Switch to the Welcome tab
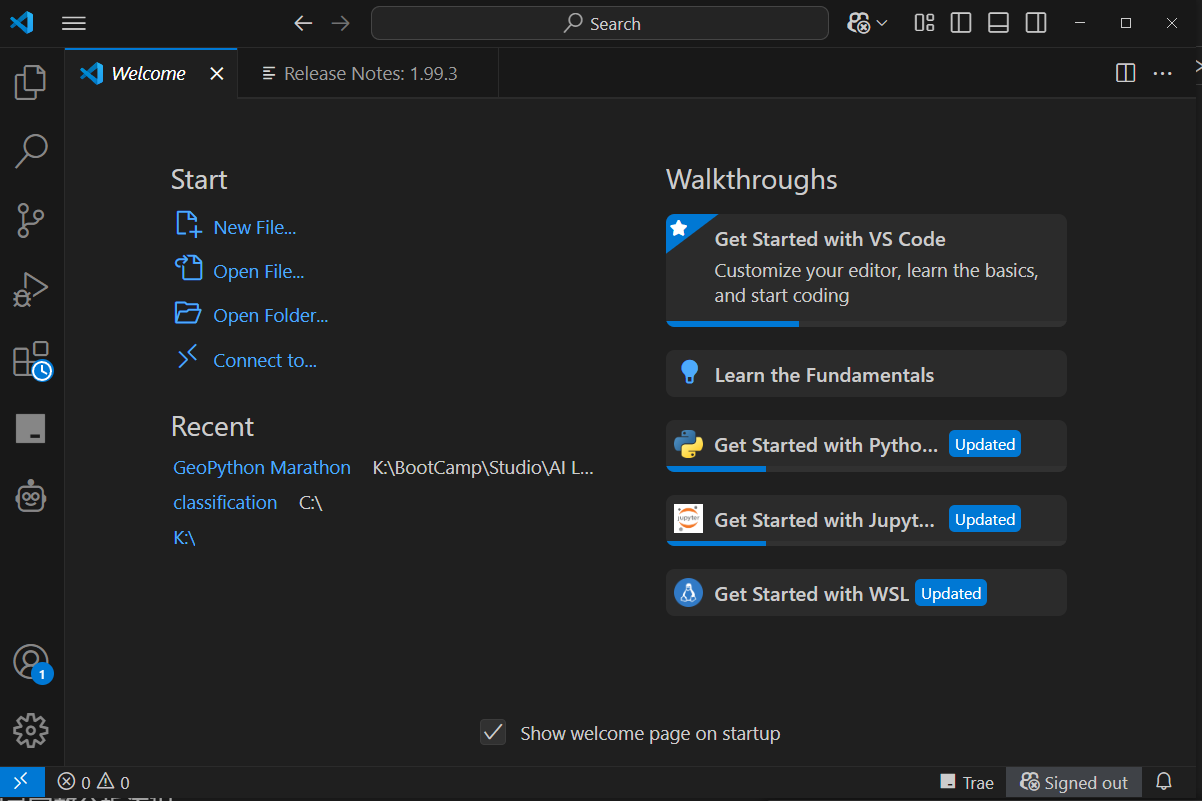The image size is (1202, 801). coord(152,73)
